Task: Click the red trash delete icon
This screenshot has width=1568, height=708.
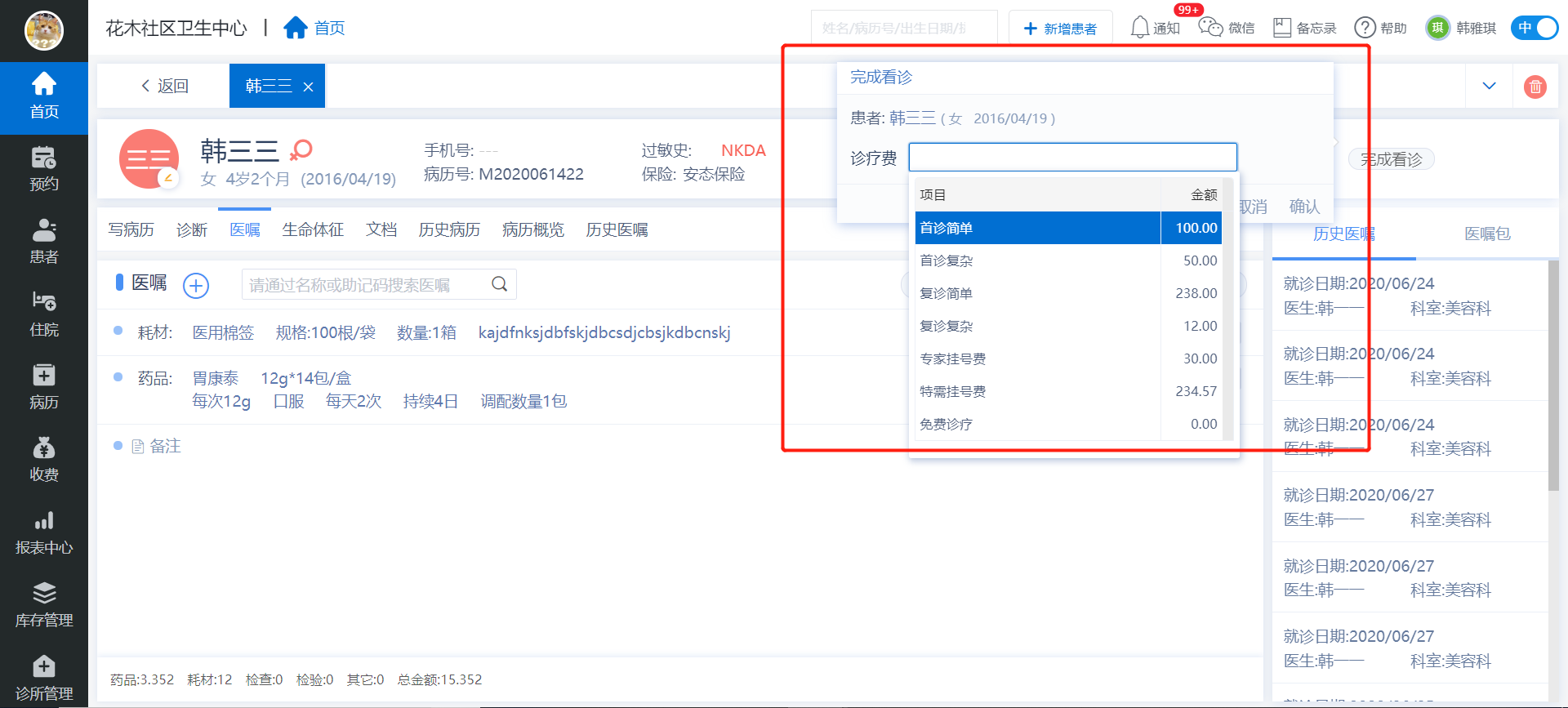Action: tap(1535, 86)
